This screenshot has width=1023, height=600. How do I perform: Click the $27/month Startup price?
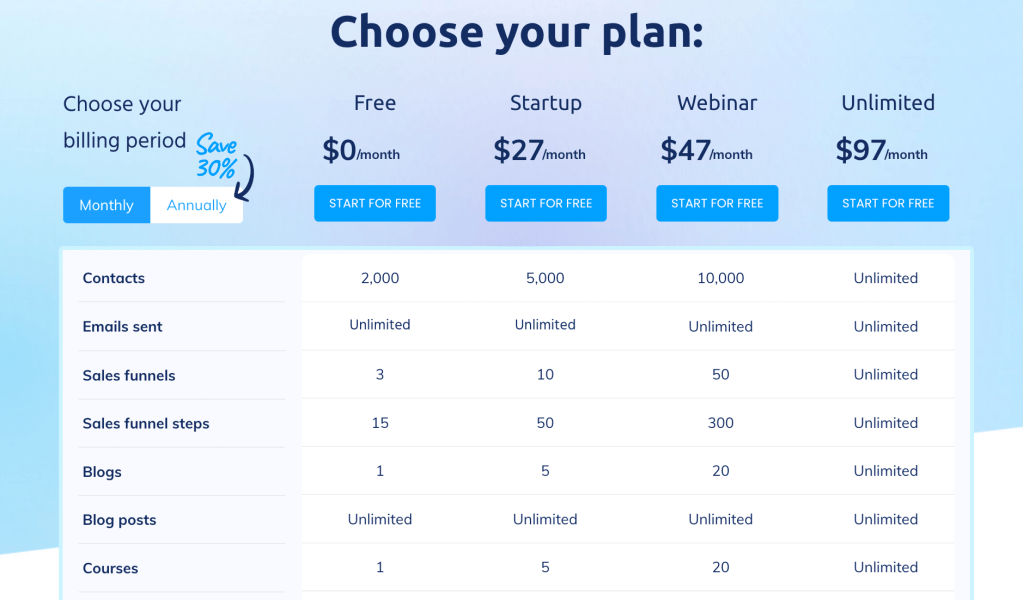pos(539,151)
